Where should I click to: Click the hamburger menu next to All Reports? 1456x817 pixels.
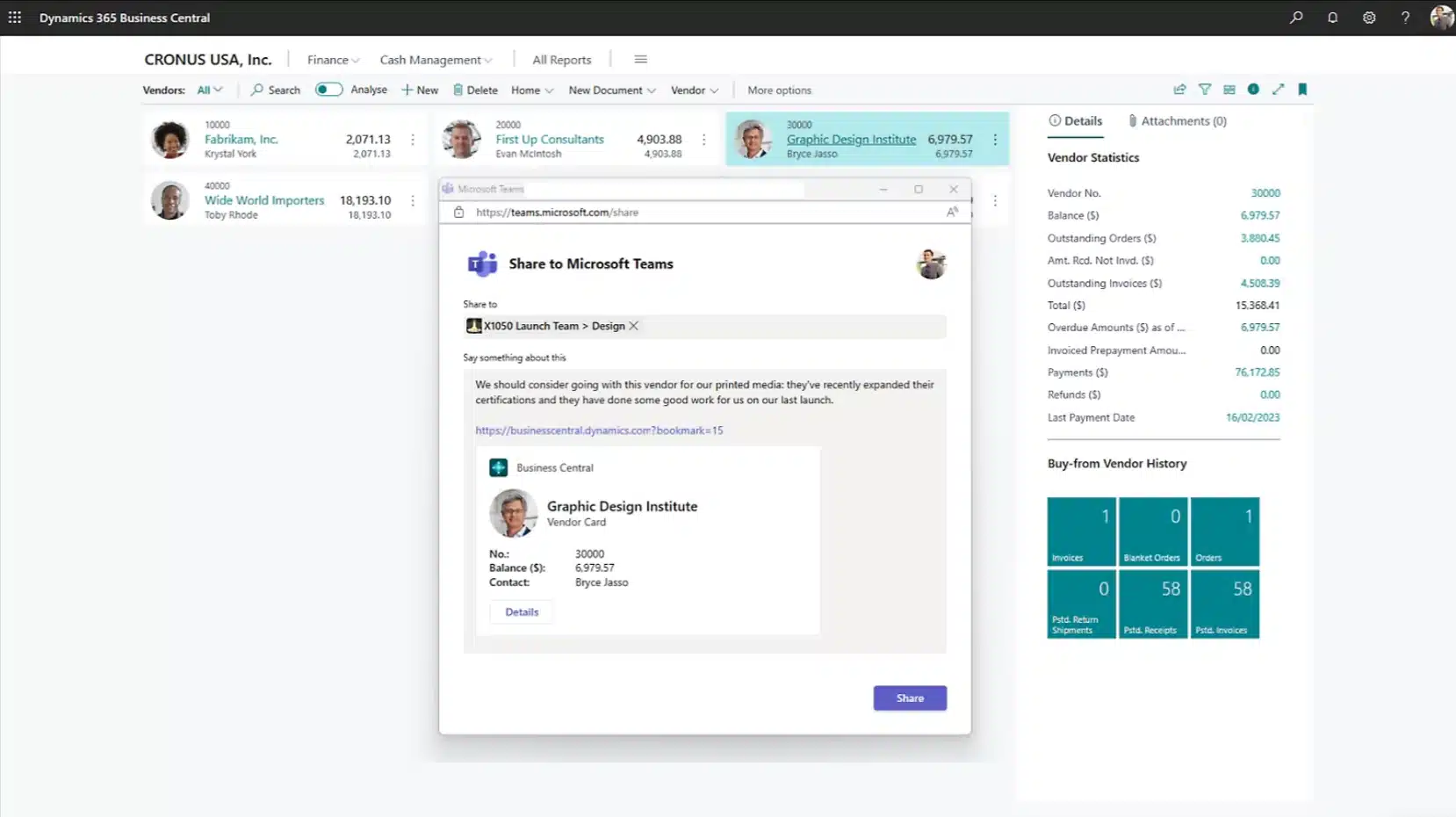[x=640, y=60]
